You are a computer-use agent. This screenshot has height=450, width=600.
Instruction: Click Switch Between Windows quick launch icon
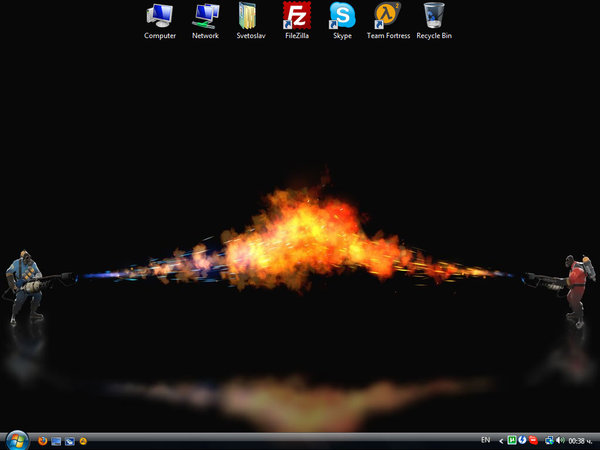70,441
